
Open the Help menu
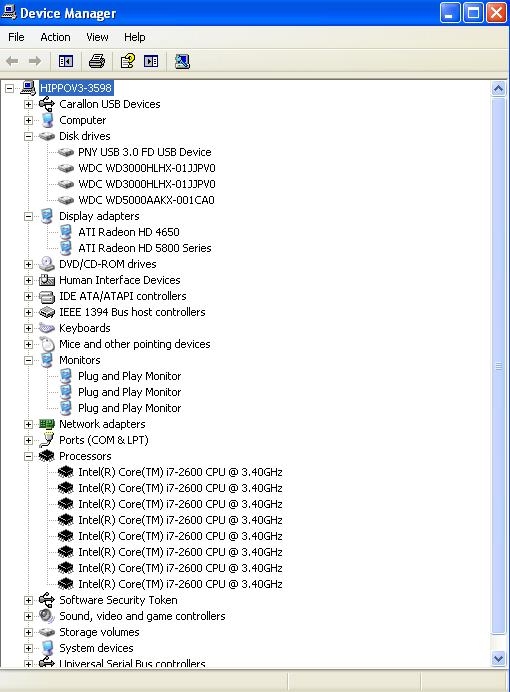pyautogui.click(x=135, y=37)
